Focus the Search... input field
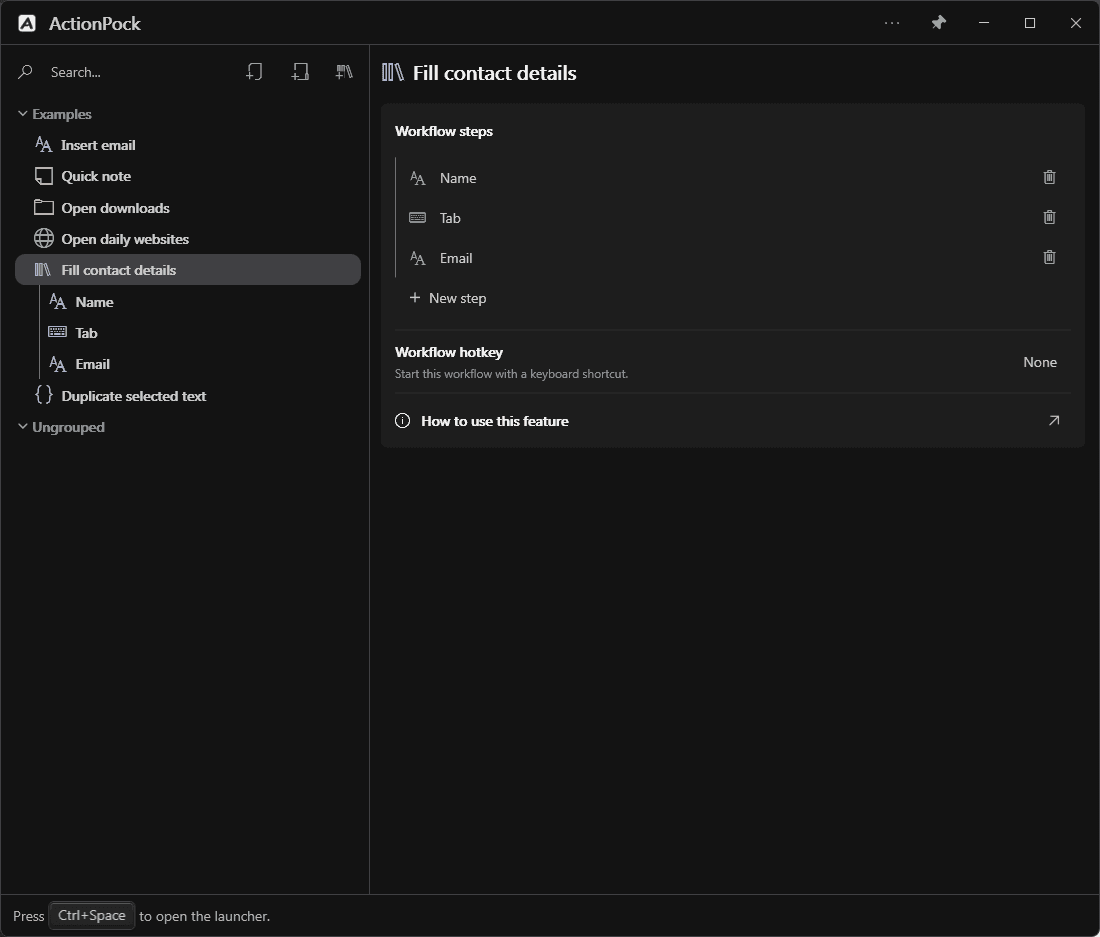The width and height of the screenshot is (1100, 937). (x=140, y=72)
